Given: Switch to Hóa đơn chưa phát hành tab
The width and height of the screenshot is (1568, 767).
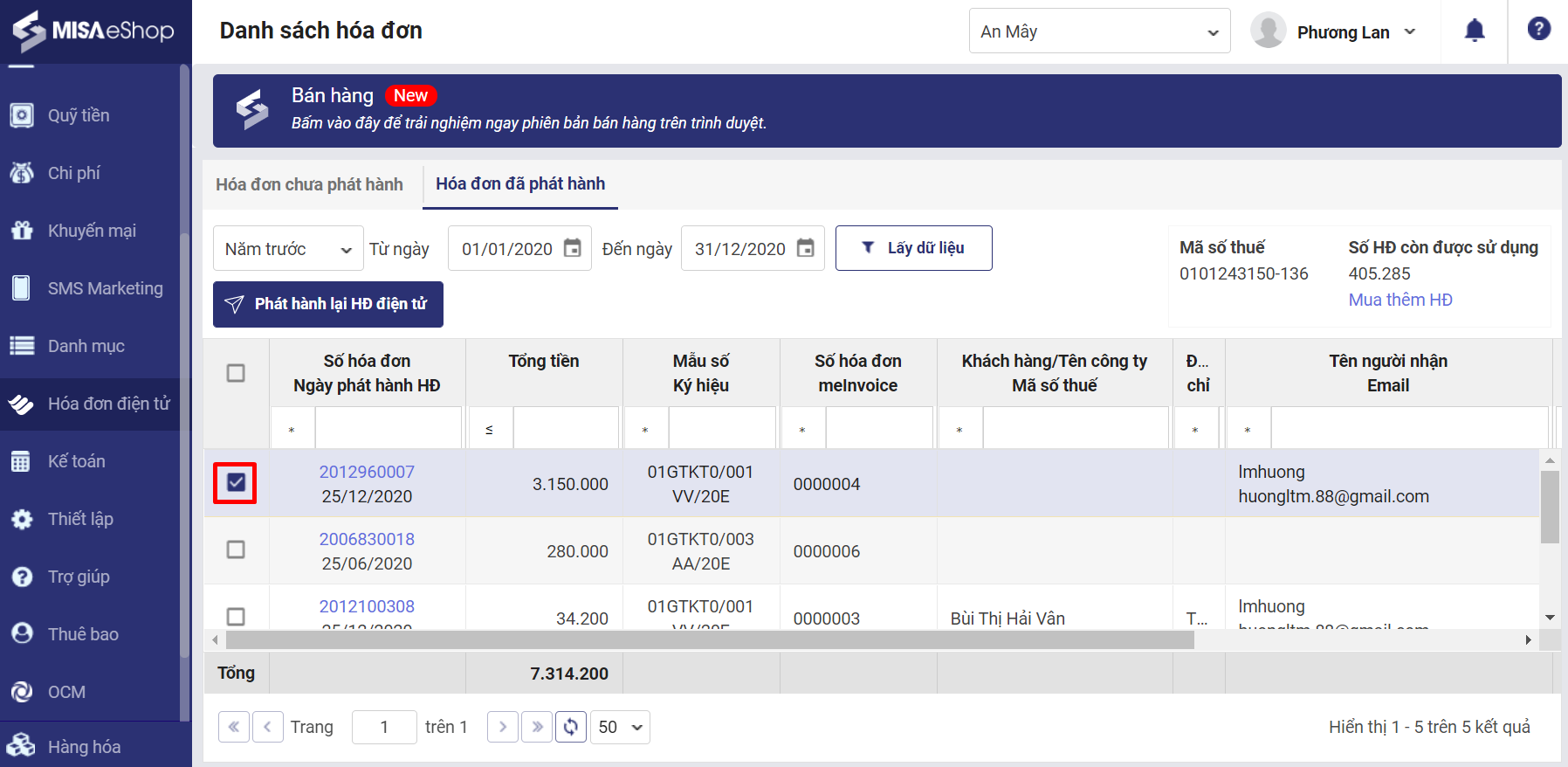Looking at the screenshot, I should [310, 184].
